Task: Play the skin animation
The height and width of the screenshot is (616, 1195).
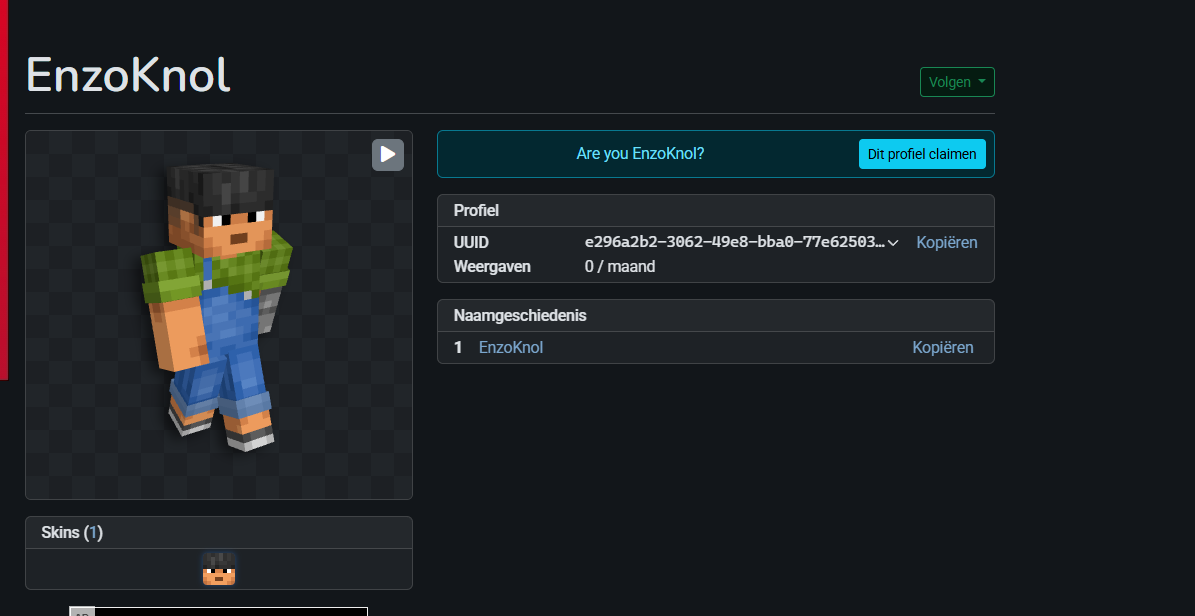Action: click(388, 155)
